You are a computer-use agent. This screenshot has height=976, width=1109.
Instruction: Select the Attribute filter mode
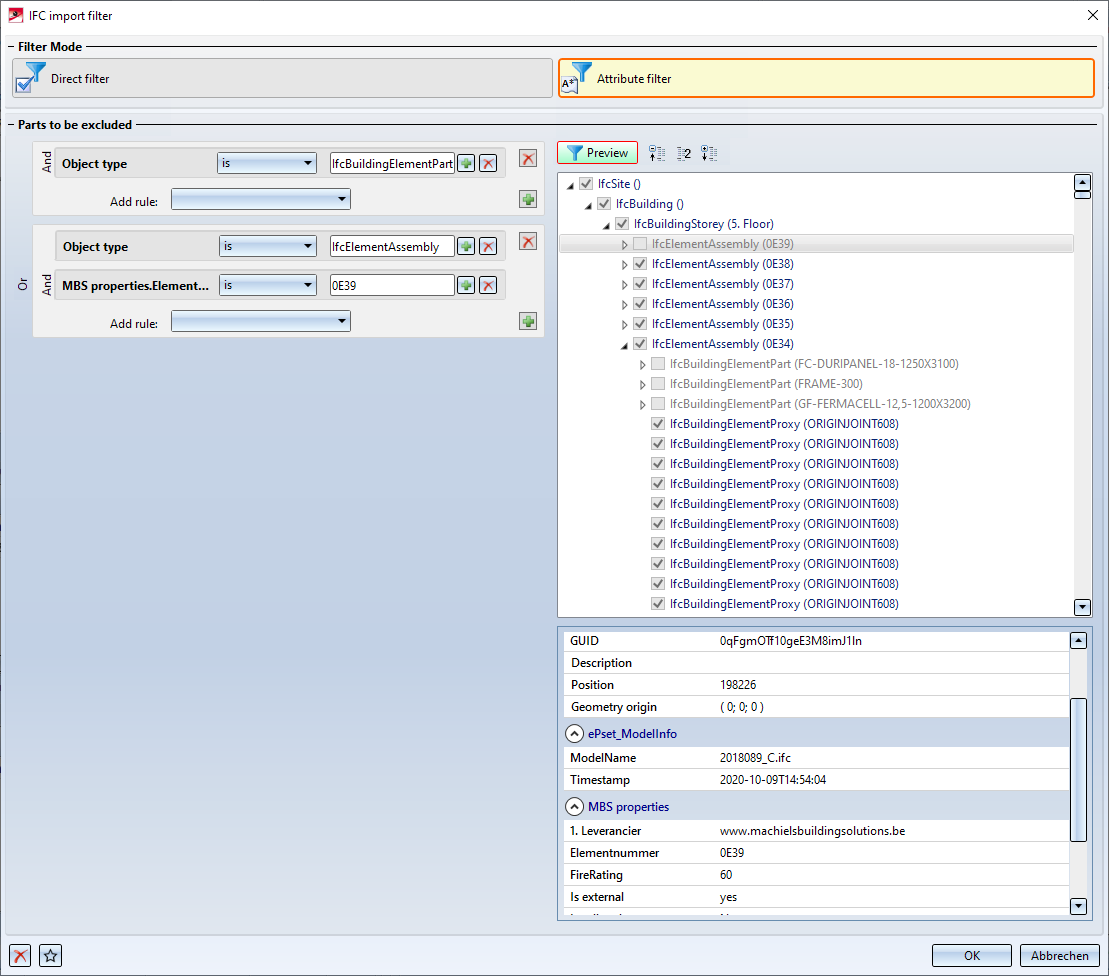coord(826,78)
